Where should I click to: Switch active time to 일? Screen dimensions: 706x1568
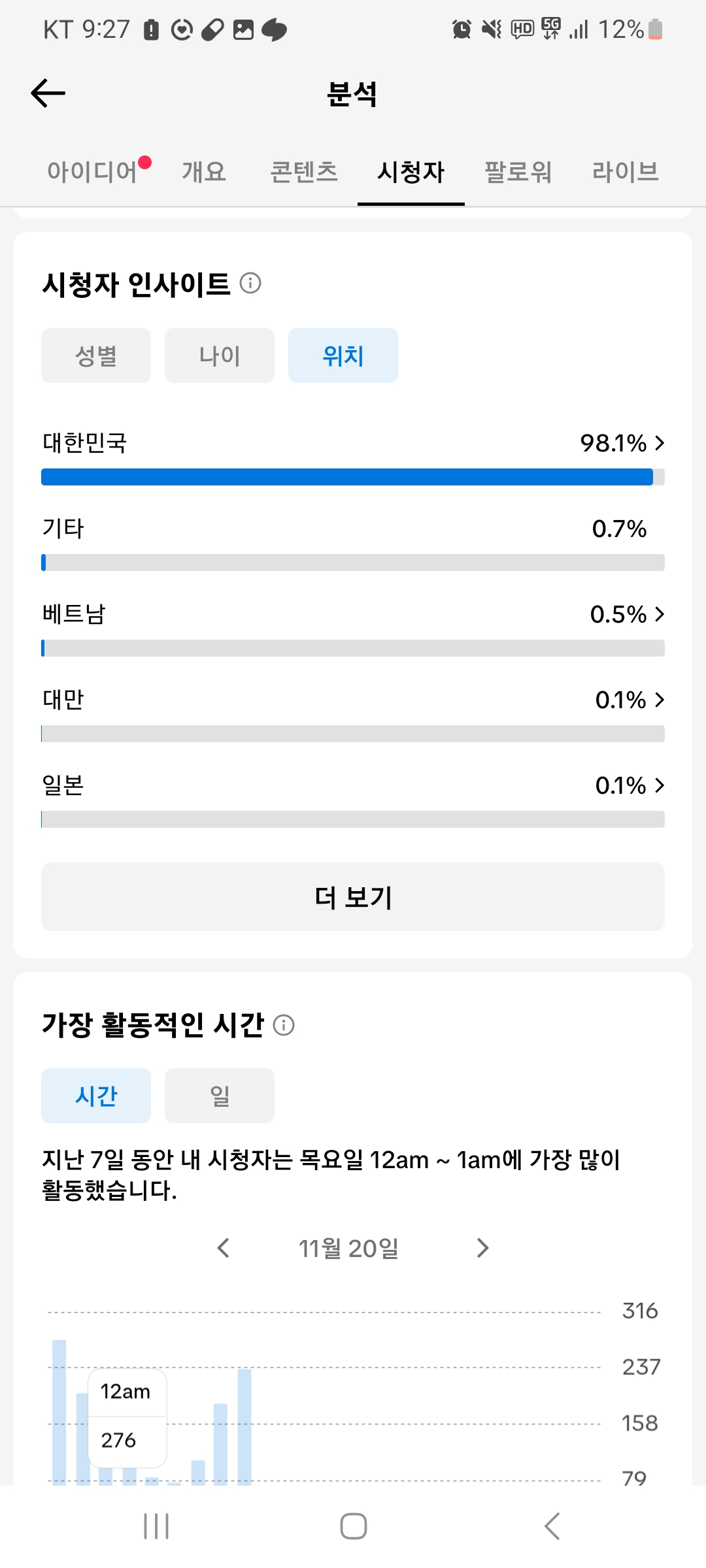click(x=220, y=1096)
